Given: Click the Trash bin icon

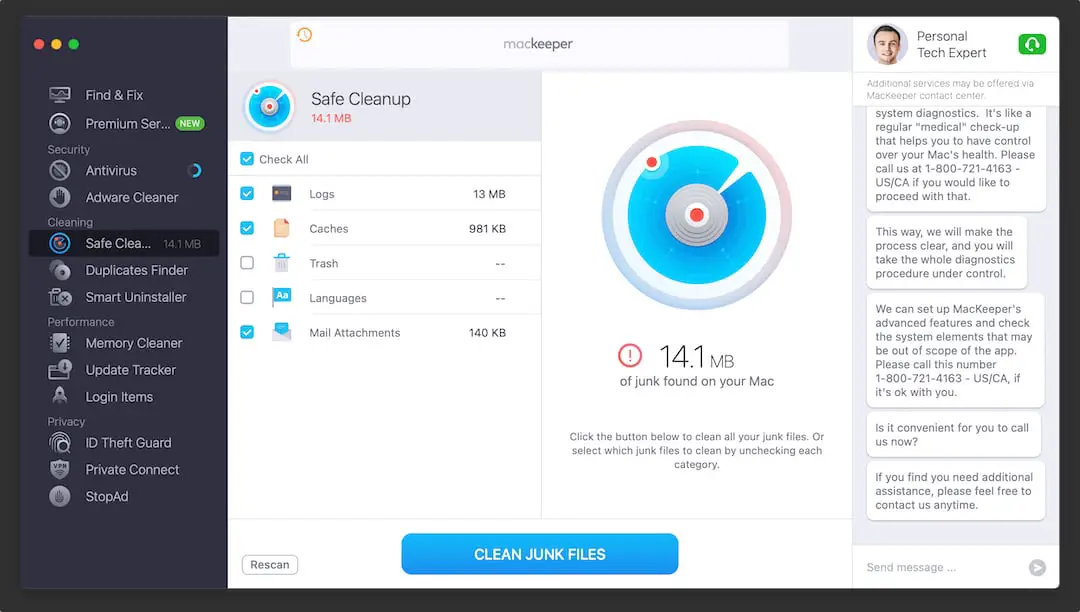Looking at the screenshot, I should click(x=282, y=262).
